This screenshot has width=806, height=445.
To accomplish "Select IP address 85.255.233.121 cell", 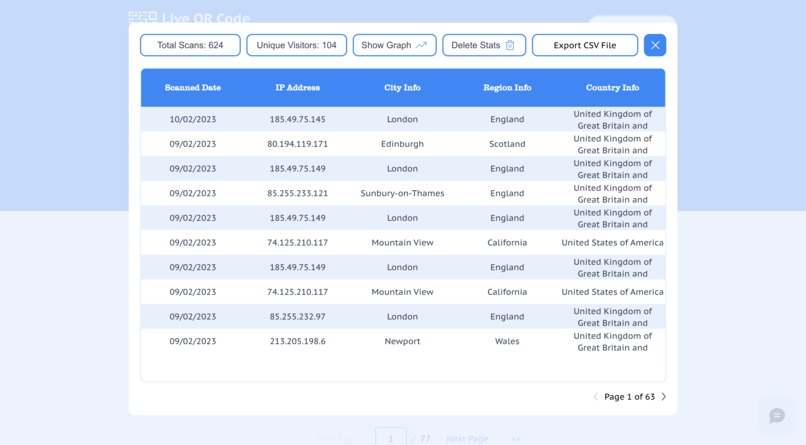I will [298, 193].
